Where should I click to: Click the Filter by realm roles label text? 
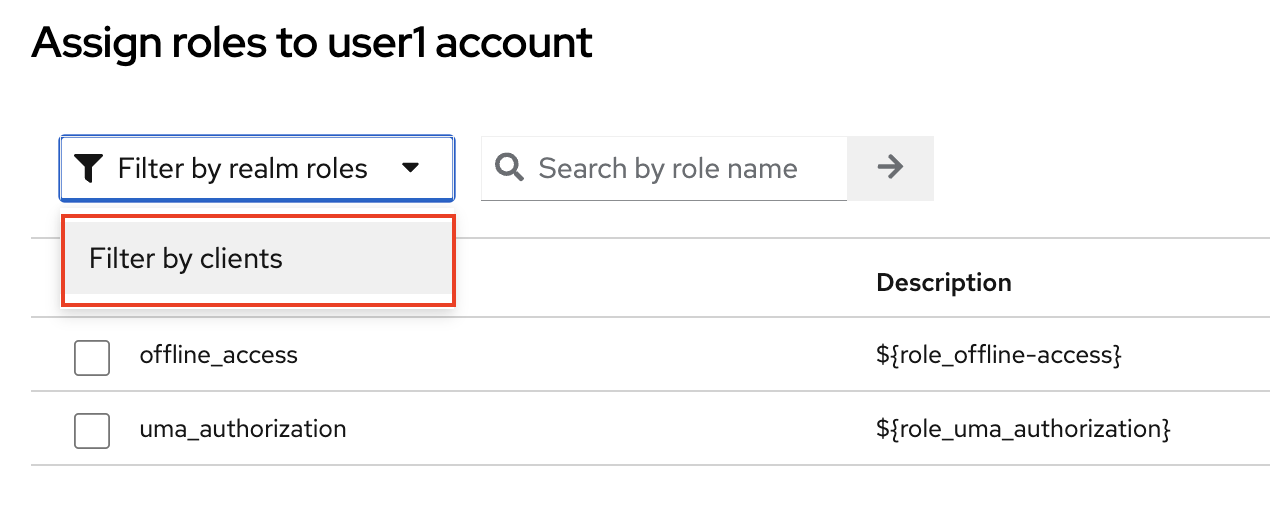(x=243, y=169)
